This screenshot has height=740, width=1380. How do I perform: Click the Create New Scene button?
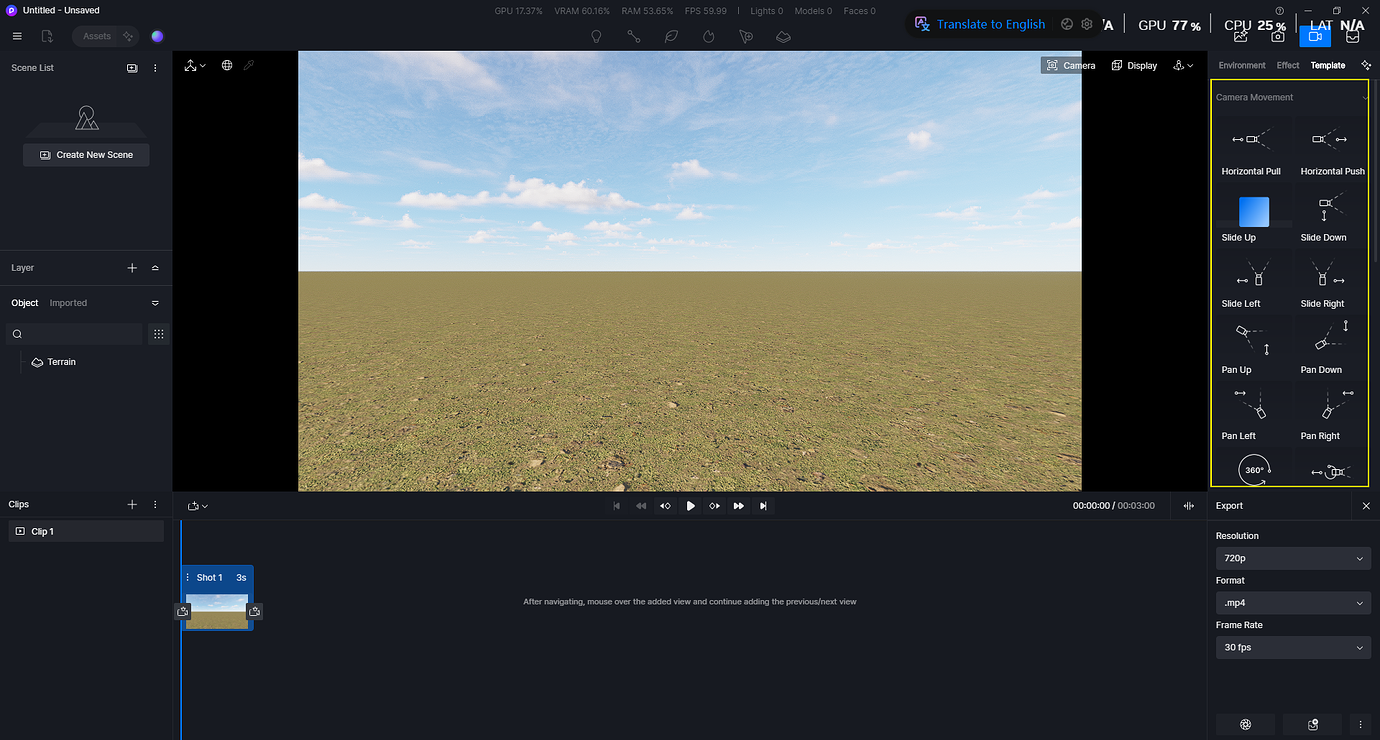point(86,154)
